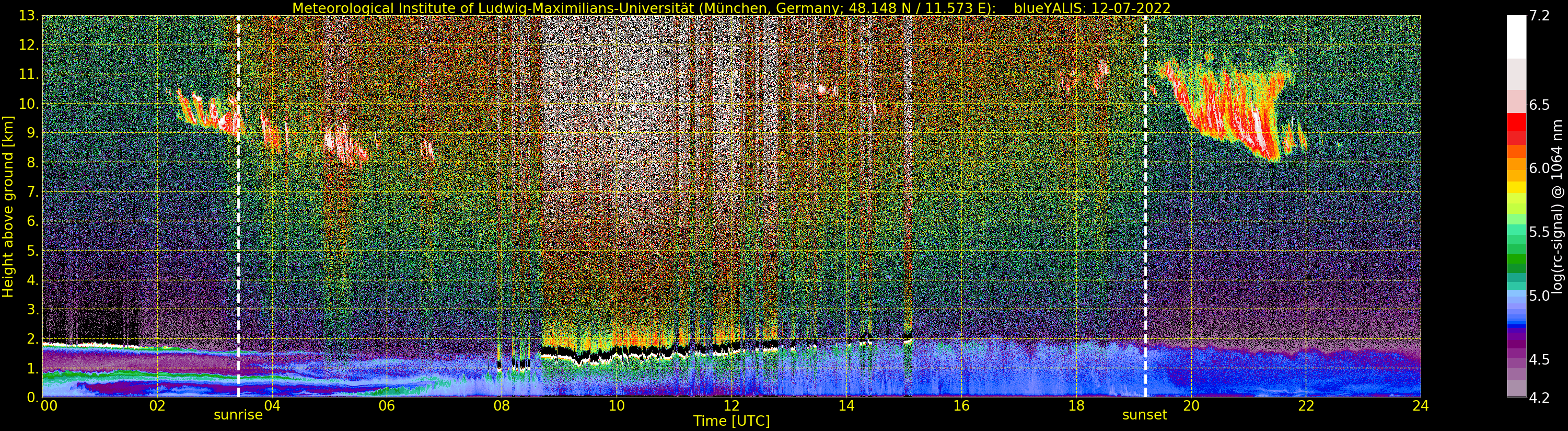
Task: Pick the yellow band of the colorbar
Action: (1516, 187)
